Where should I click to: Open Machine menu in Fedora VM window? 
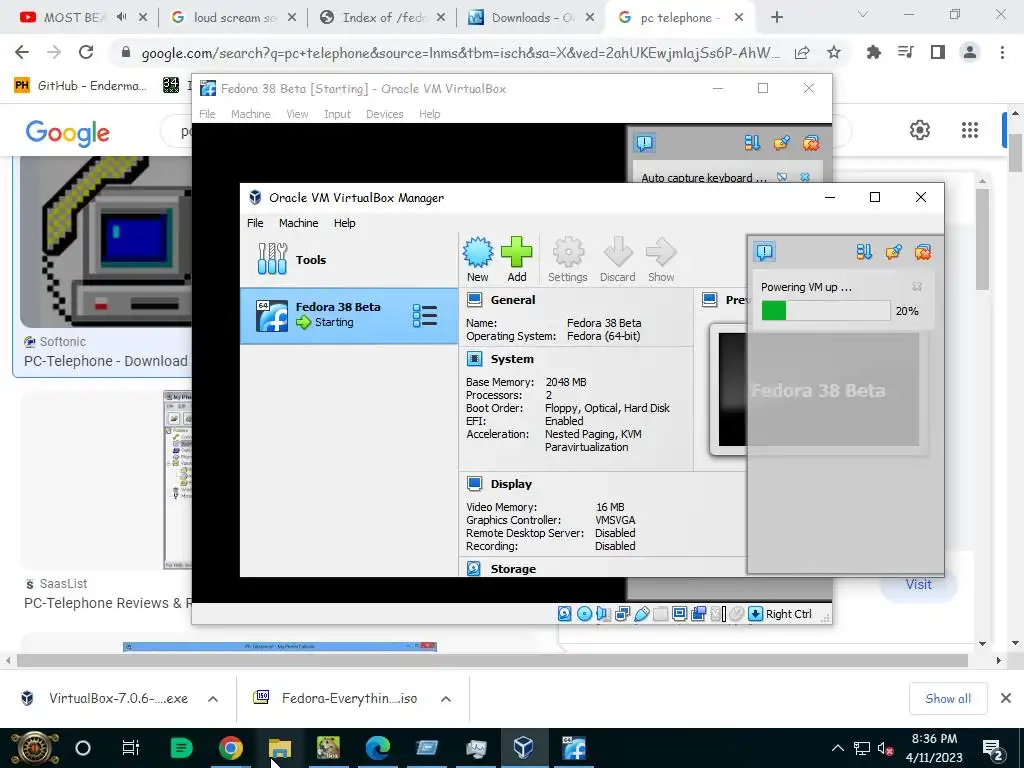[251, 114]
